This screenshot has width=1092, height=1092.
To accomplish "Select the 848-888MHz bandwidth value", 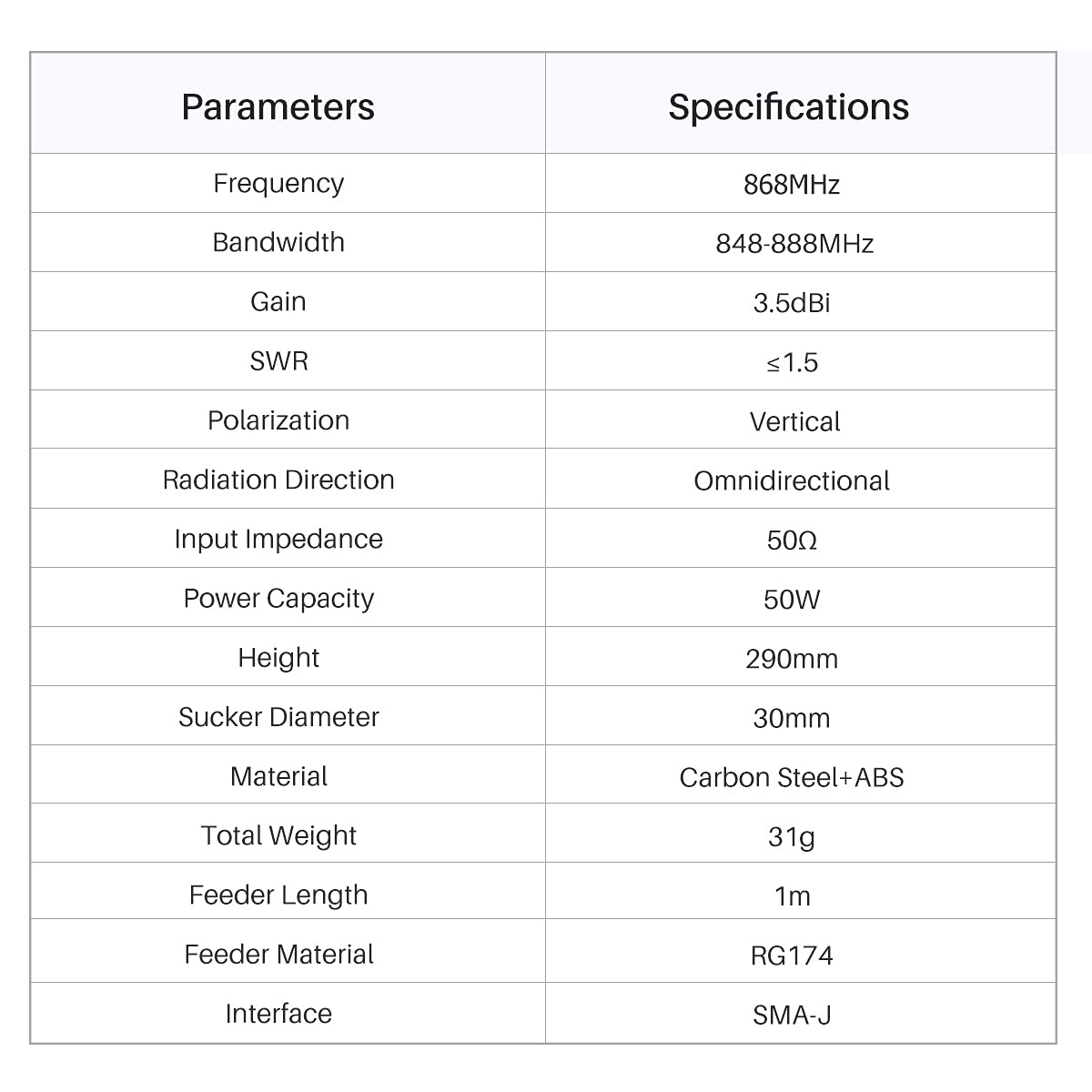I will (794, 244).
